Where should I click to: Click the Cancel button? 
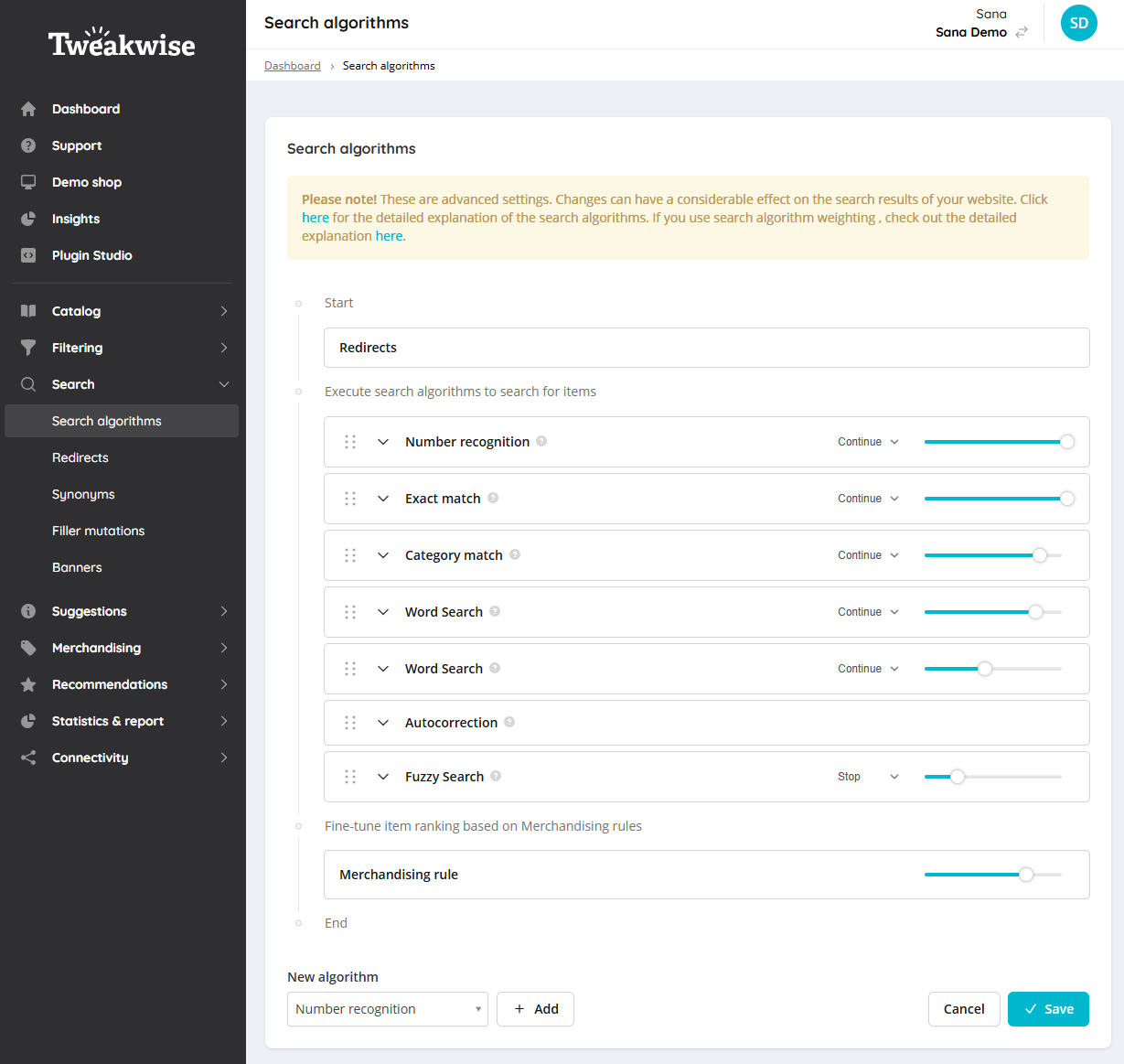[x=964, y=1009]
